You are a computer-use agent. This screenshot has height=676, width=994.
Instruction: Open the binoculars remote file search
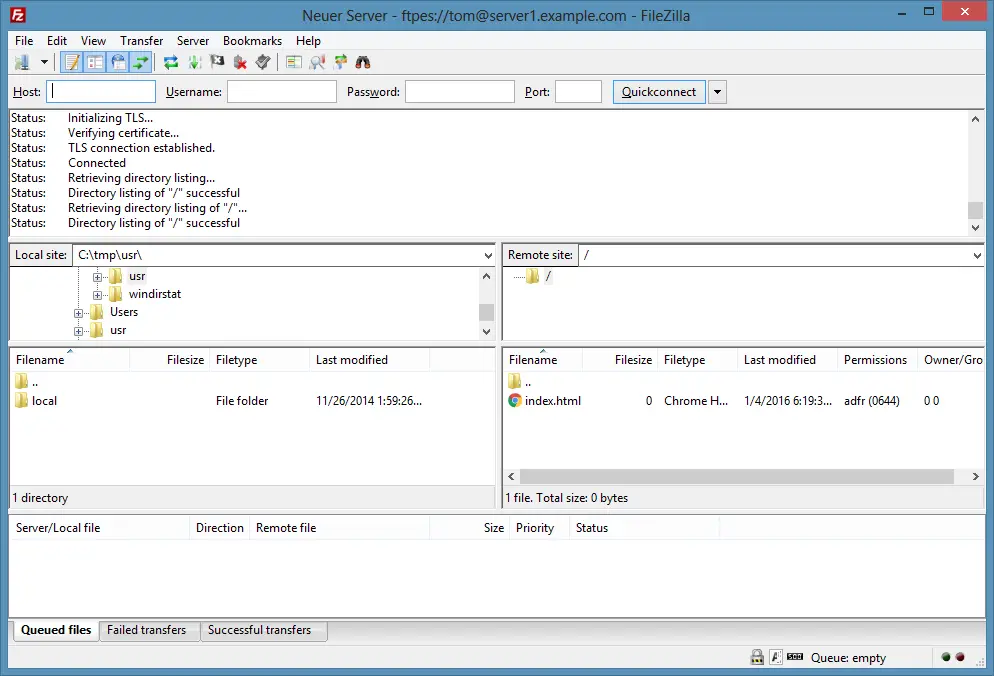363,62
